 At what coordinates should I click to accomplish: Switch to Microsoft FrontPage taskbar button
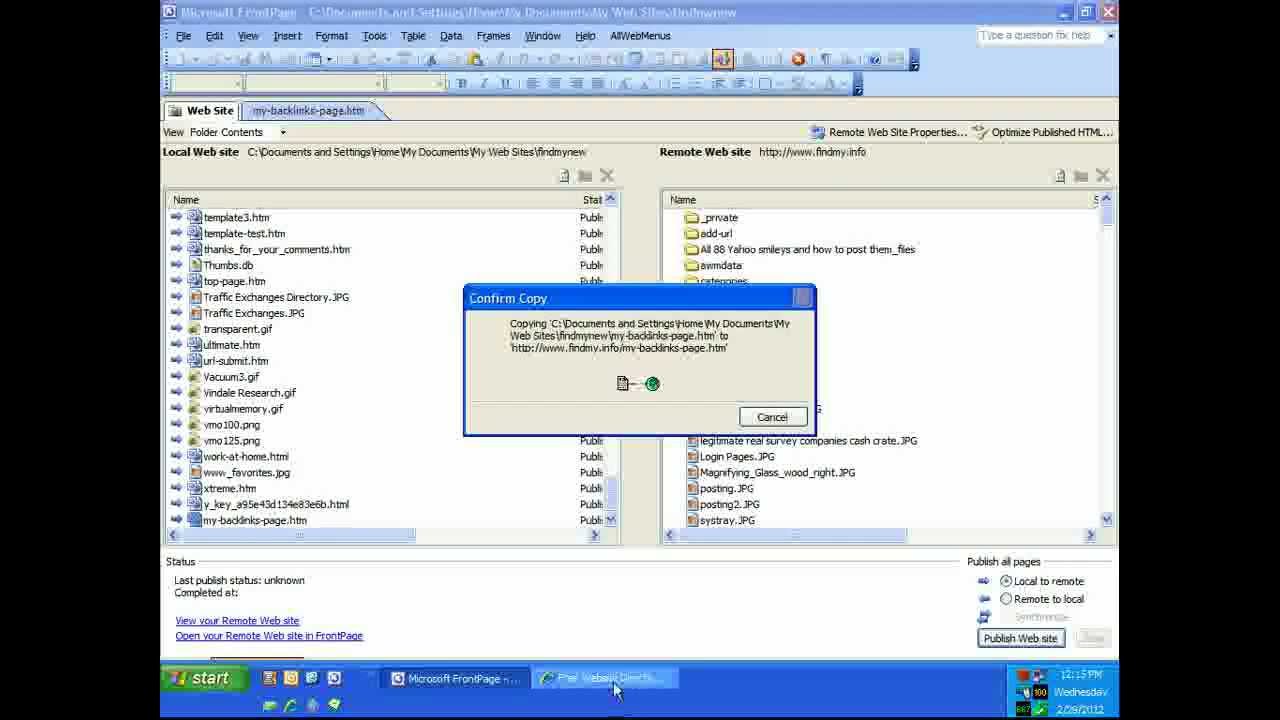pos(456,679)
